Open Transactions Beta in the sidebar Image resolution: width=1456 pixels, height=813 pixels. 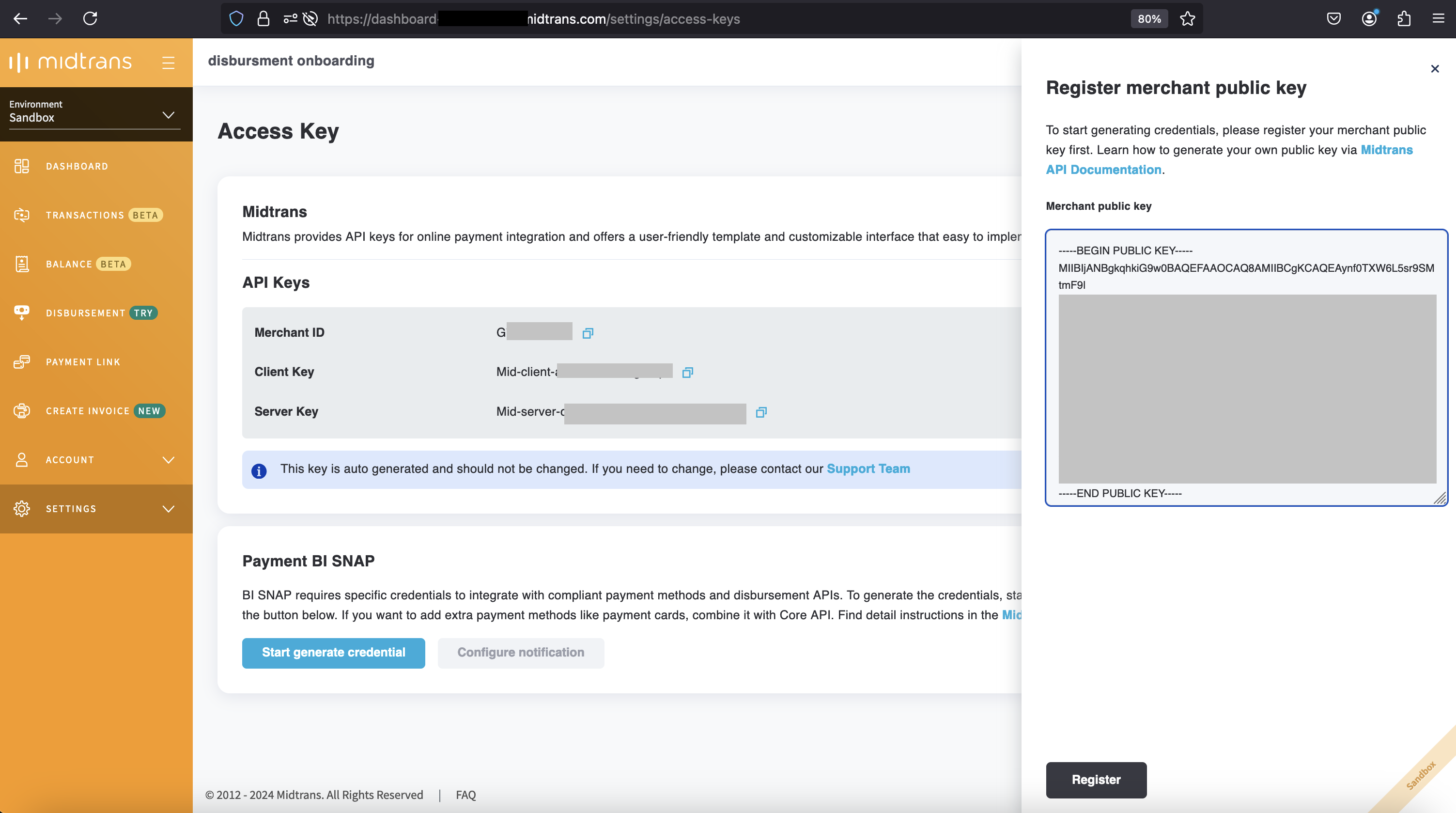click(96, 215)
